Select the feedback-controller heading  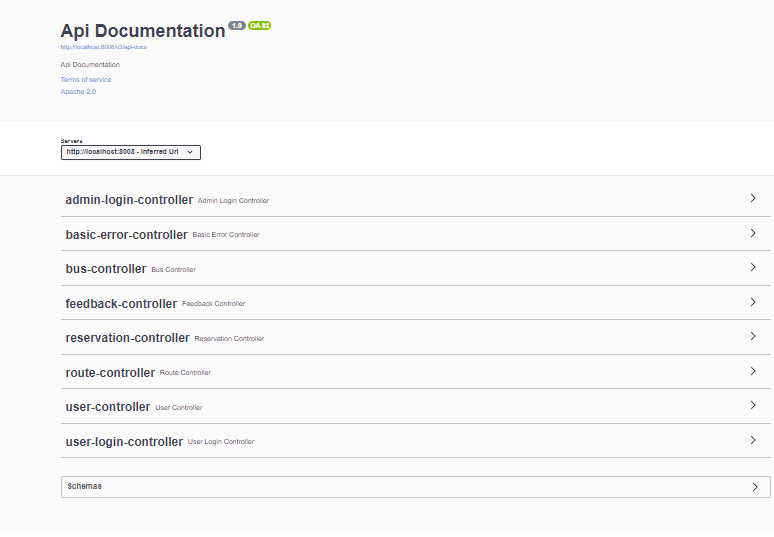(121, 303)
